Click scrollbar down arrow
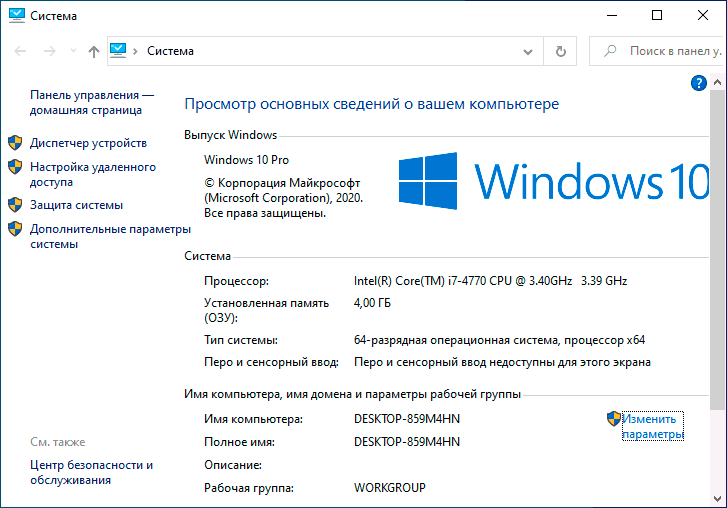This screenshot has height=508, width=727. point(717,499)
